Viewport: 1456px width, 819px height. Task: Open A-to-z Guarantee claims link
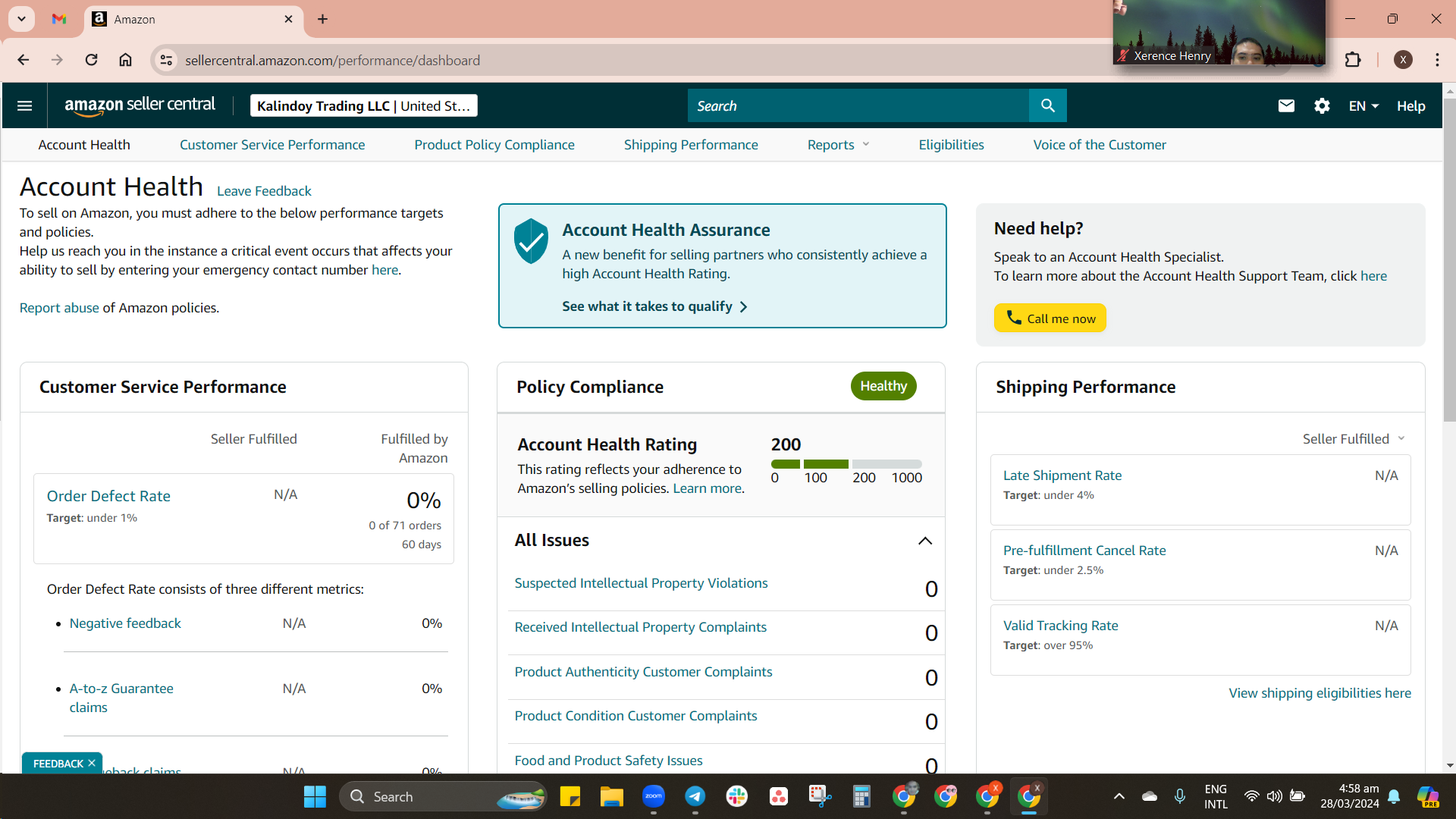click(x=121, y=698)
